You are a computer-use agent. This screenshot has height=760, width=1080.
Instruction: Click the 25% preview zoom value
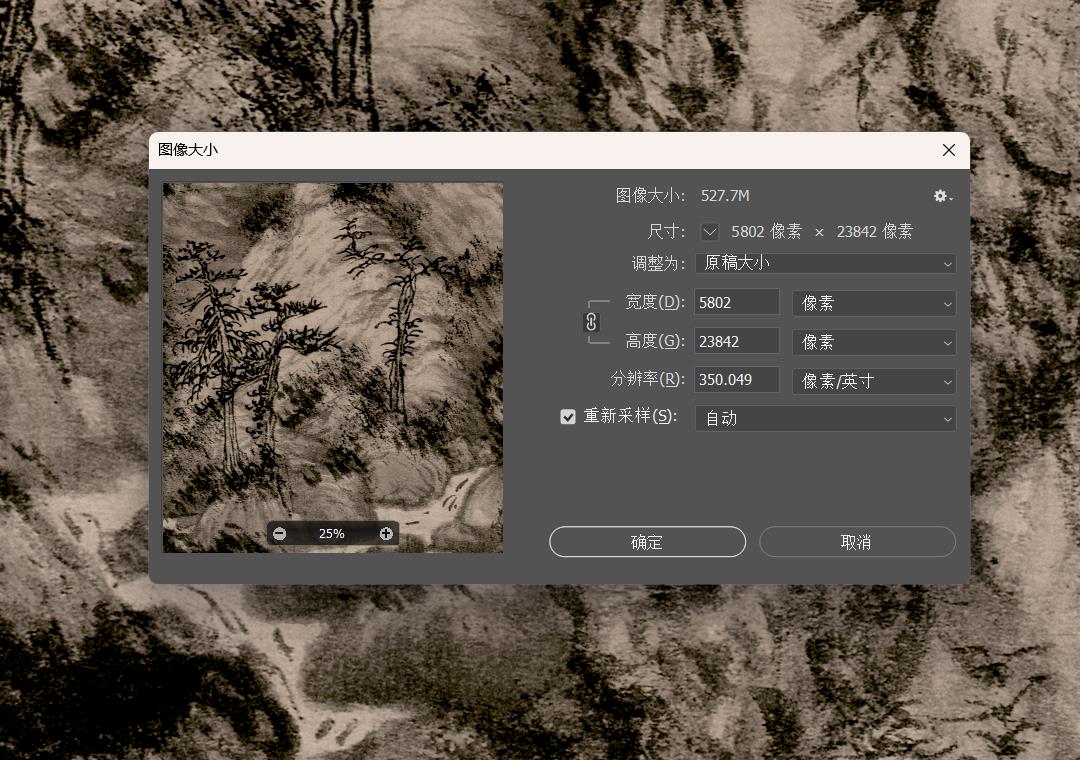pyautogui.click(x=332, y=533)
